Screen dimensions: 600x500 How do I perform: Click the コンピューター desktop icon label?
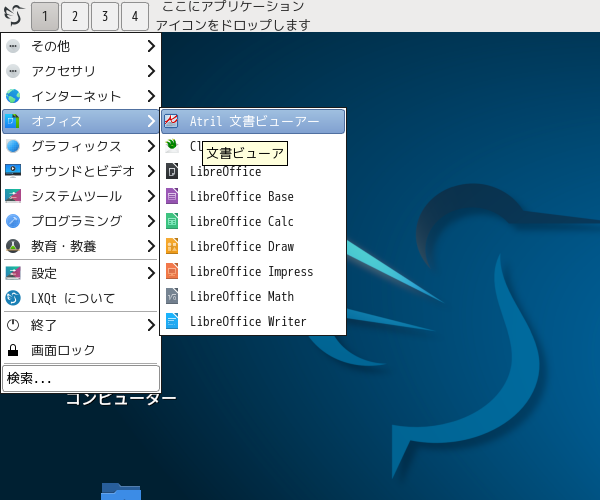(121, 399)
